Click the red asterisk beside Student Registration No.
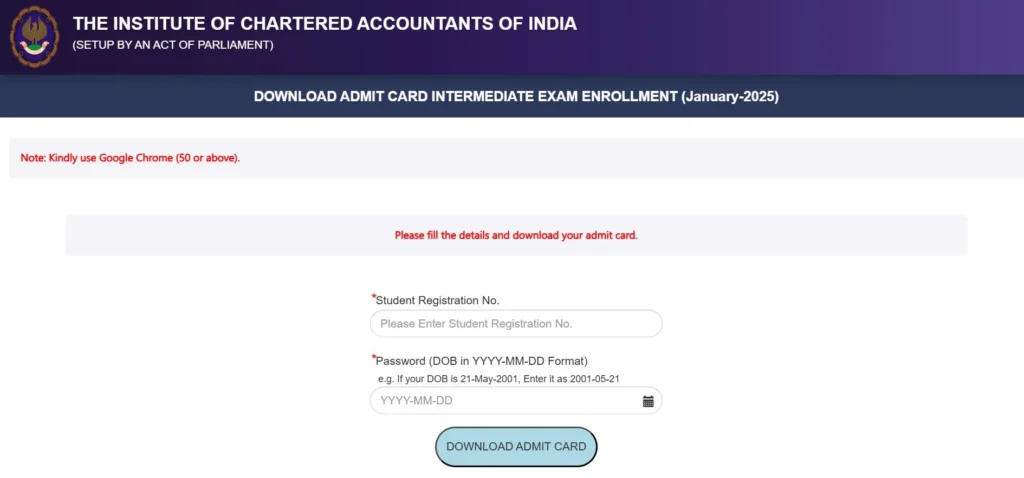 click(373, 297)
